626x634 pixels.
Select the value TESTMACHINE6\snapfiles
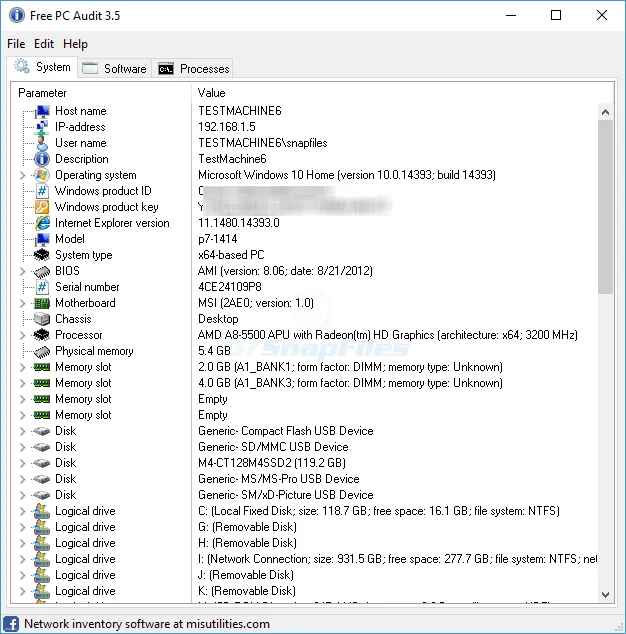click(x=263, y=143)
